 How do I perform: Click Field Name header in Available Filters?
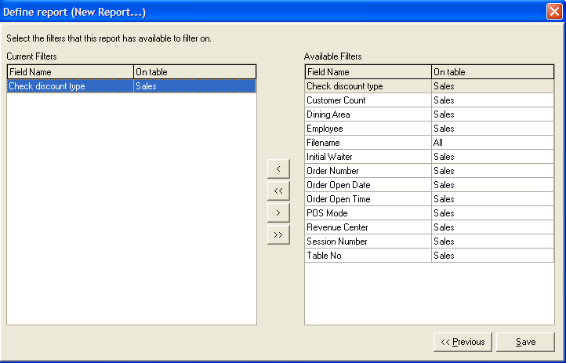click(x=368, y=72)
